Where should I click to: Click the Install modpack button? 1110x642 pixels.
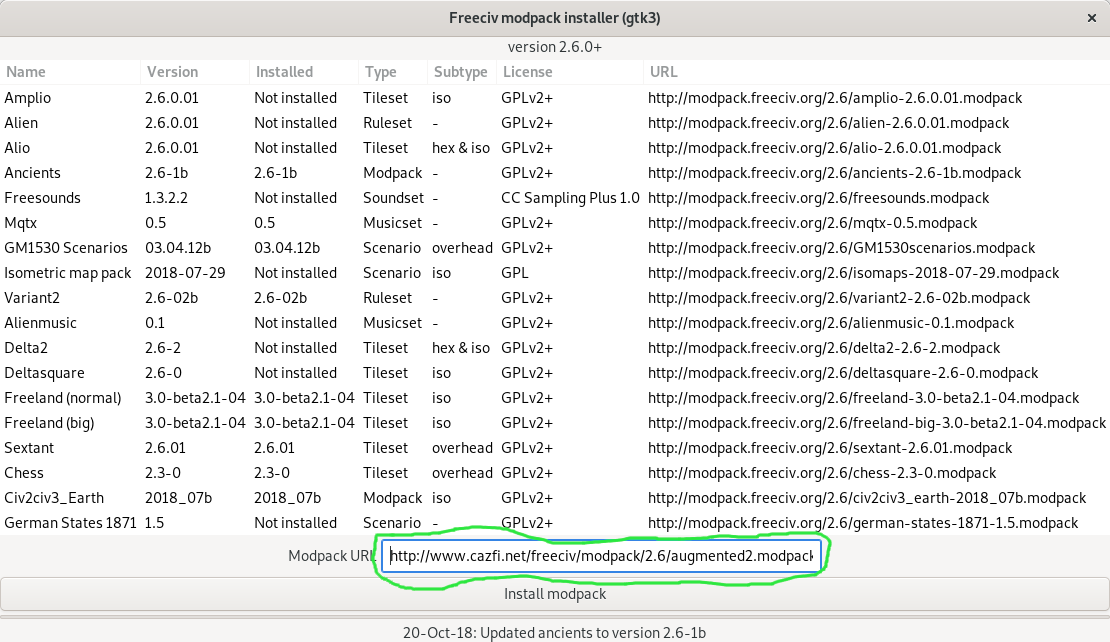(x=554, y=594)
